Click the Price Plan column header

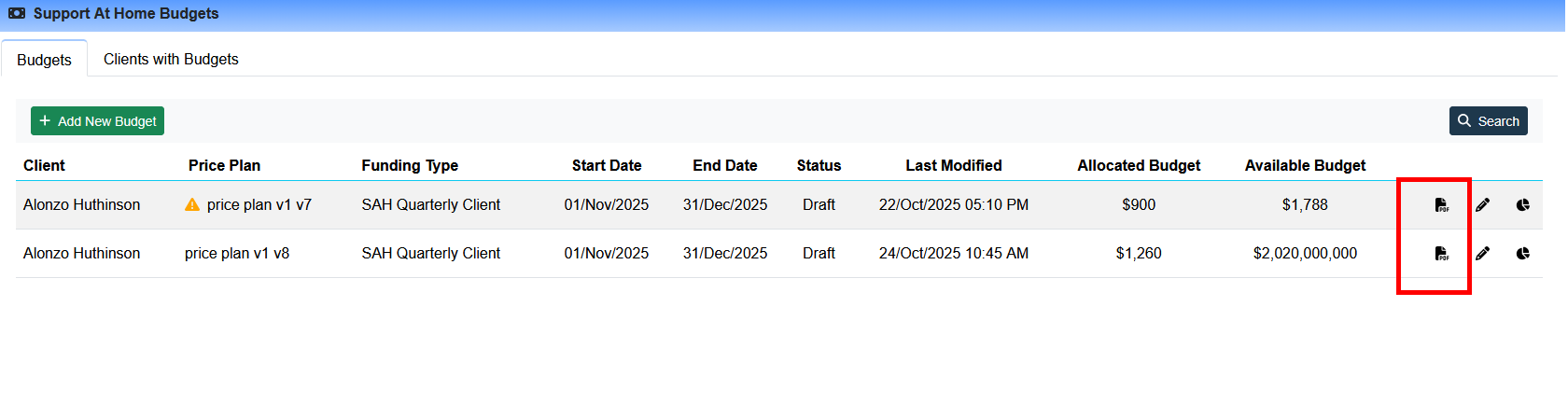[x=224, y=166]
